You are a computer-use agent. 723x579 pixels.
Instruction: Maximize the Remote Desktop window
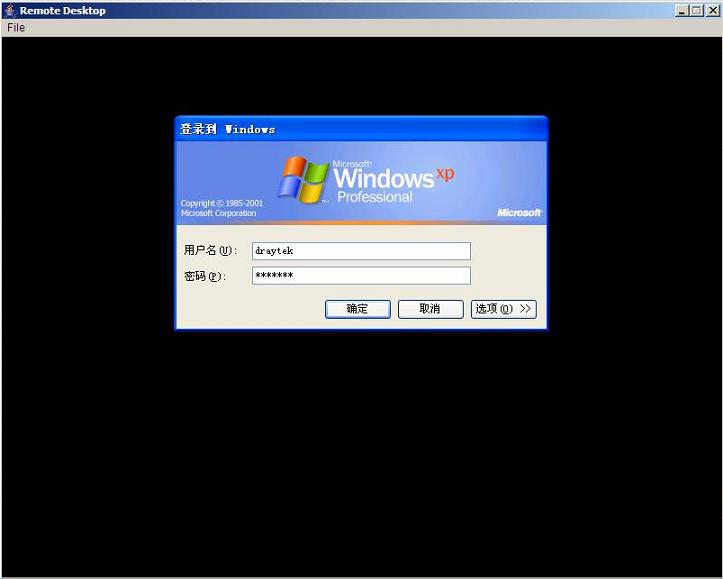pyautogui.click(x=697, y=11)
